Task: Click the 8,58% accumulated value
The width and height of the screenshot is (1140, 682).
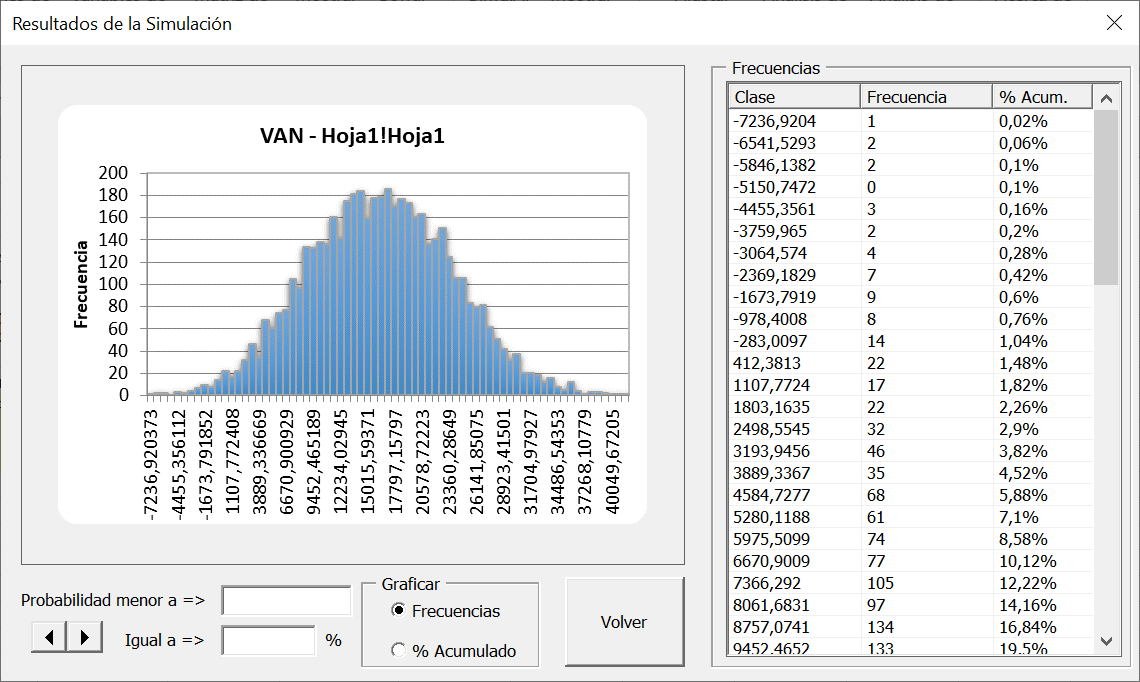Action: point(1023,539)
